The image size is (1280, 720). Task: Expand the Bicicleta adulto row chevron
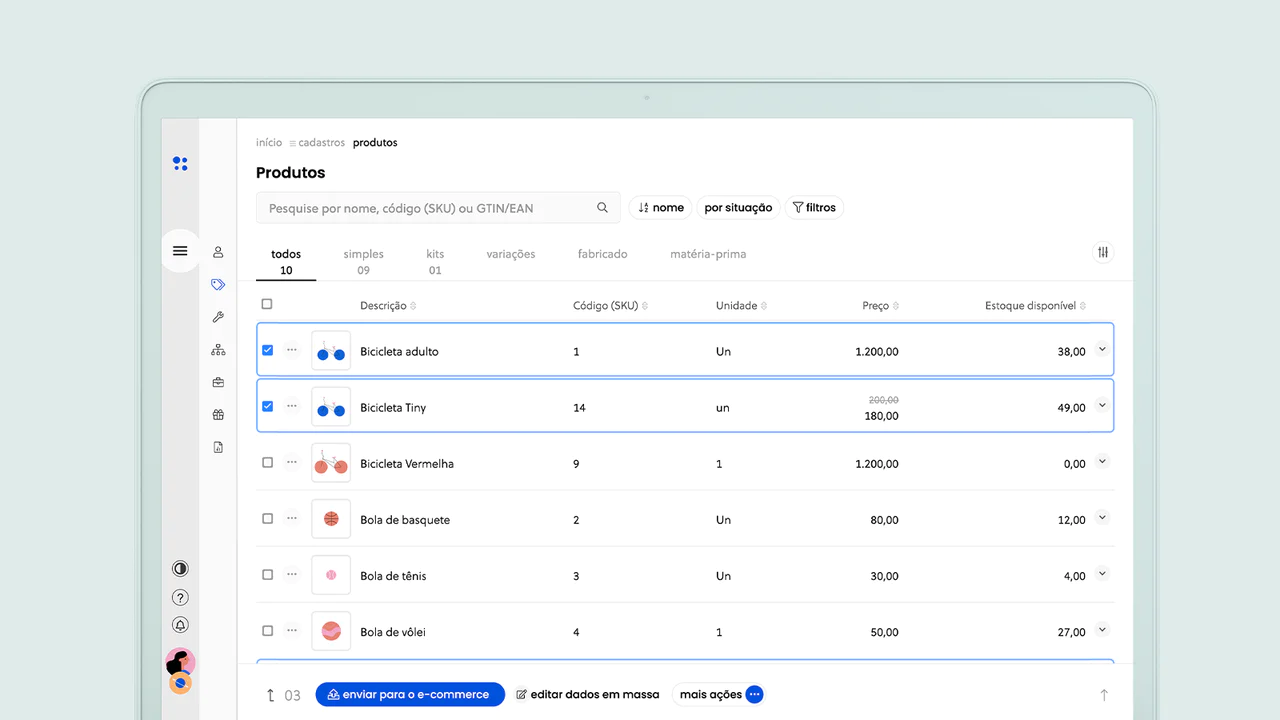(1102, 349)
